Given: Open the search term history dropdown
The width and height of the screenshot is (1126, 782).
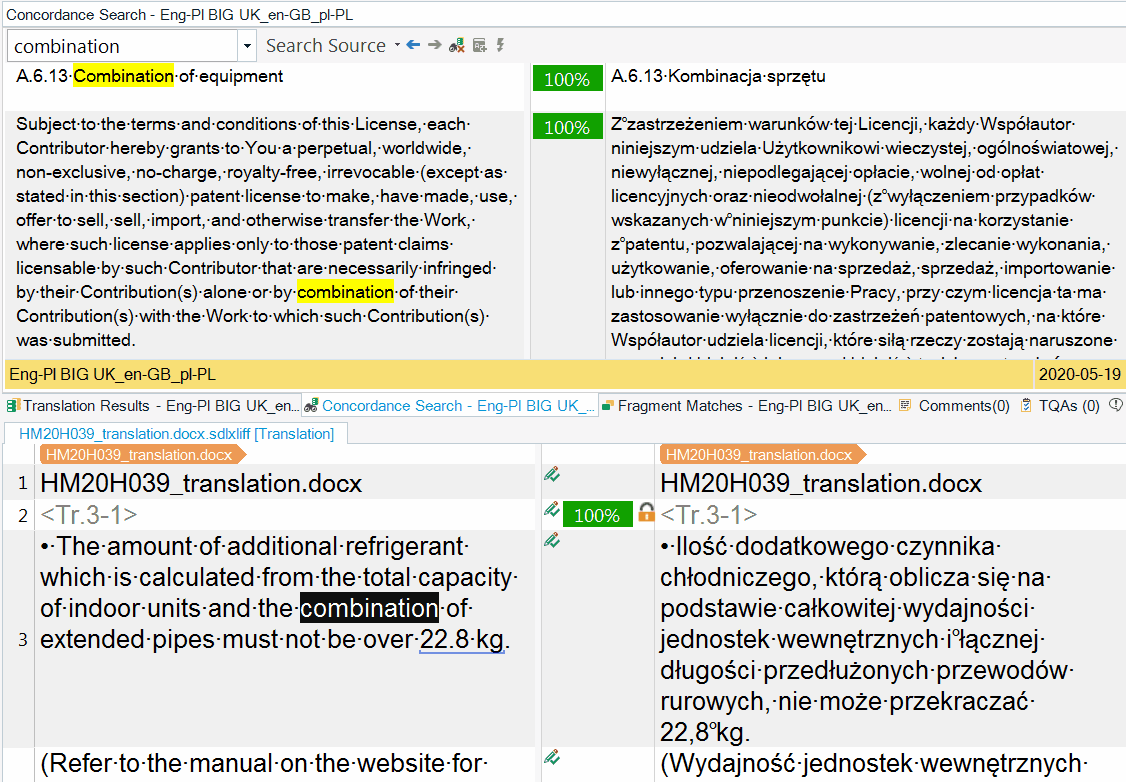Looking at the screenshot, I should point(247,46).
